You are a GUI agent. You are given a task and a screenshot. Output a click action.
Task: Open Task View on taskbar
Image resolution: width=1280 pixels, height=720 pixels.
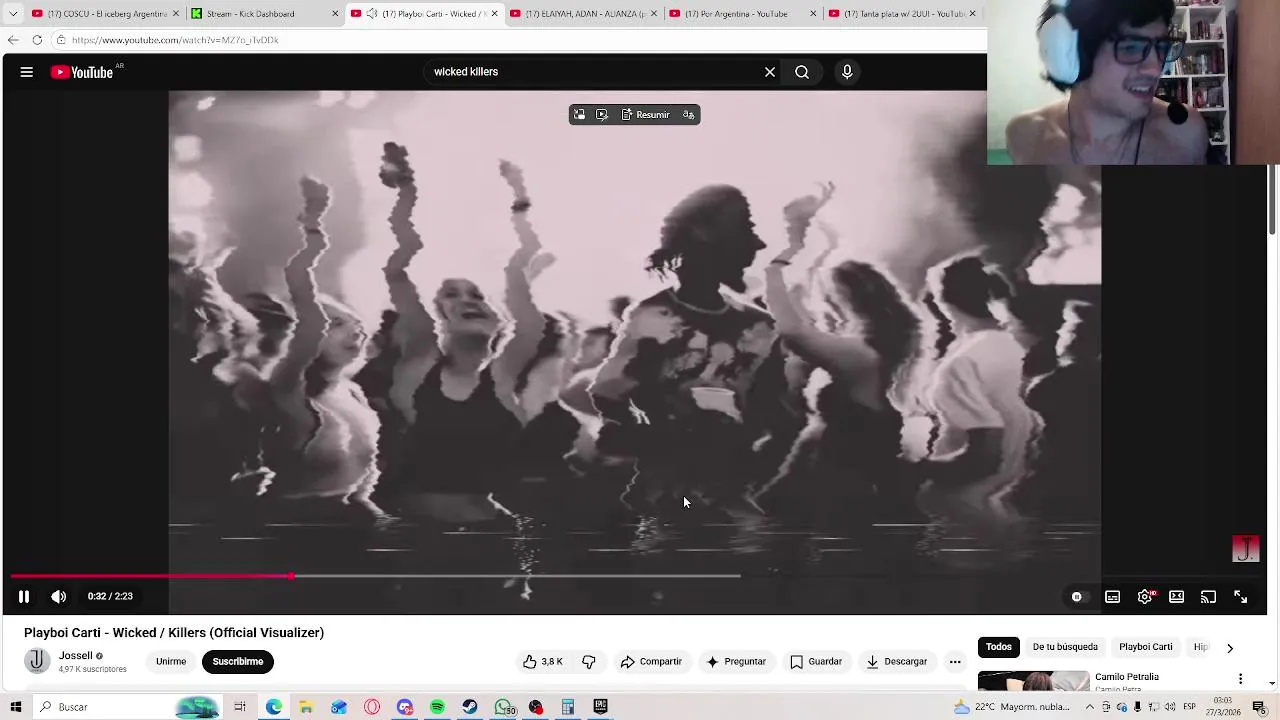click(240, 707)
